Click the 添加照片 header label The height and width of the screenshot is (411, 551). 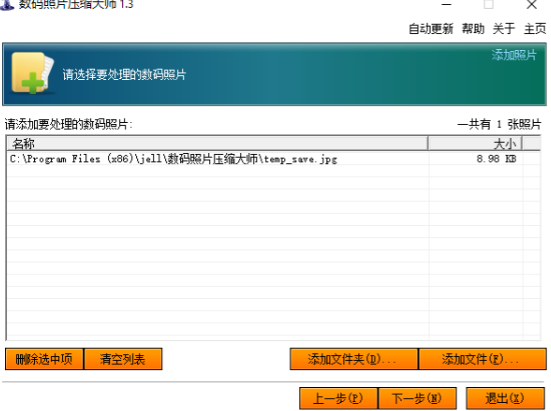point(514,55)
